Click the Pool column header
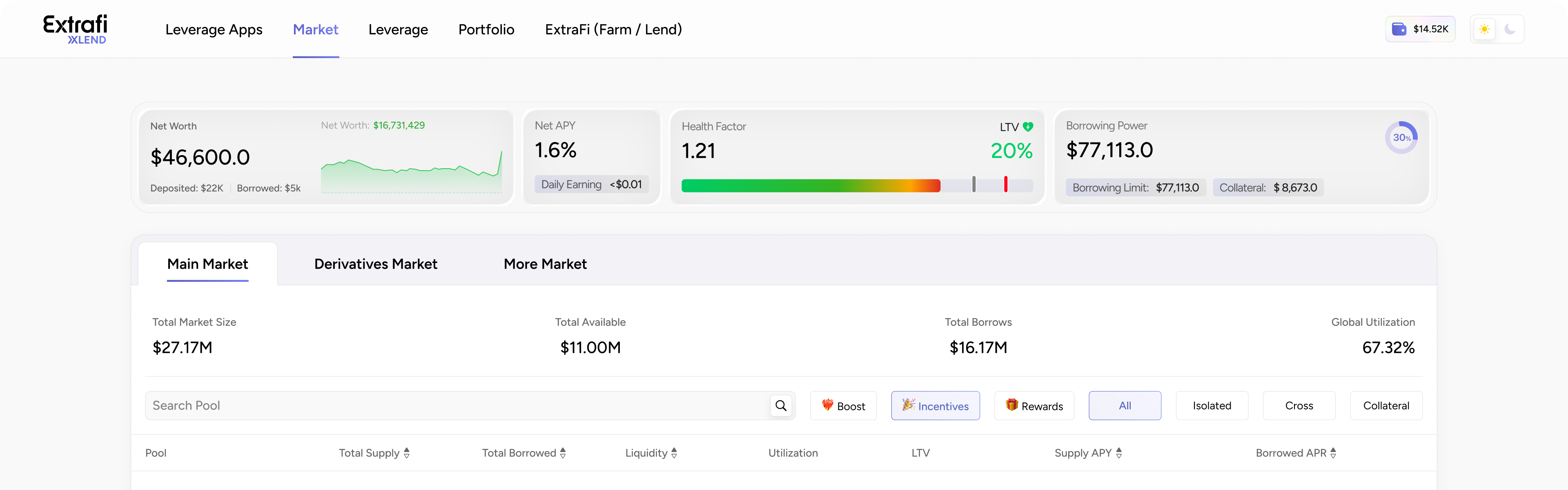The height and width of the screenshot is (490, 1568). pyautogui.click(x=156, y=453)
